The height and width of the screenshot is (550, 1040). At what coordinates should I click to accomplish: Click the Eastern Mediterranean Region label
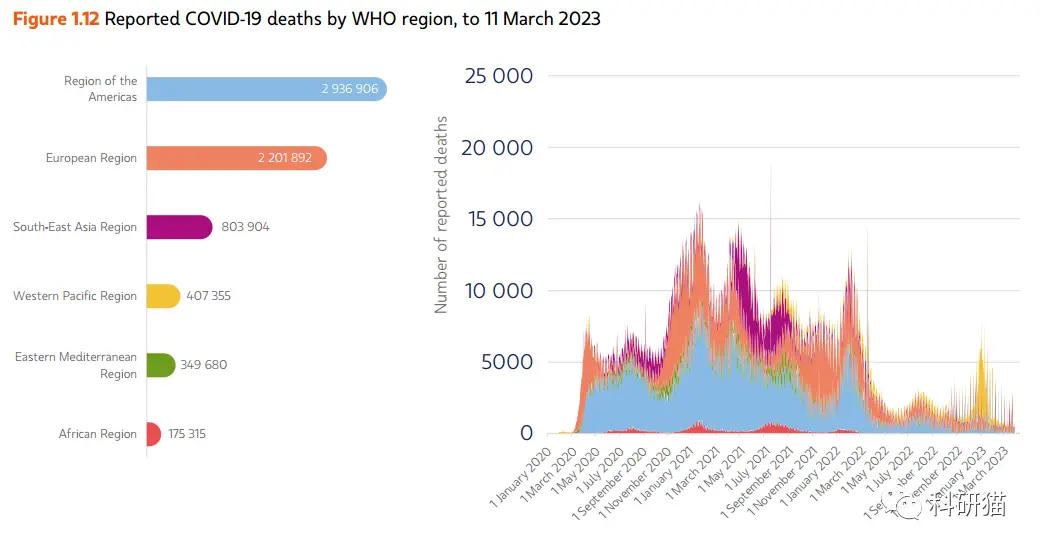76,366
